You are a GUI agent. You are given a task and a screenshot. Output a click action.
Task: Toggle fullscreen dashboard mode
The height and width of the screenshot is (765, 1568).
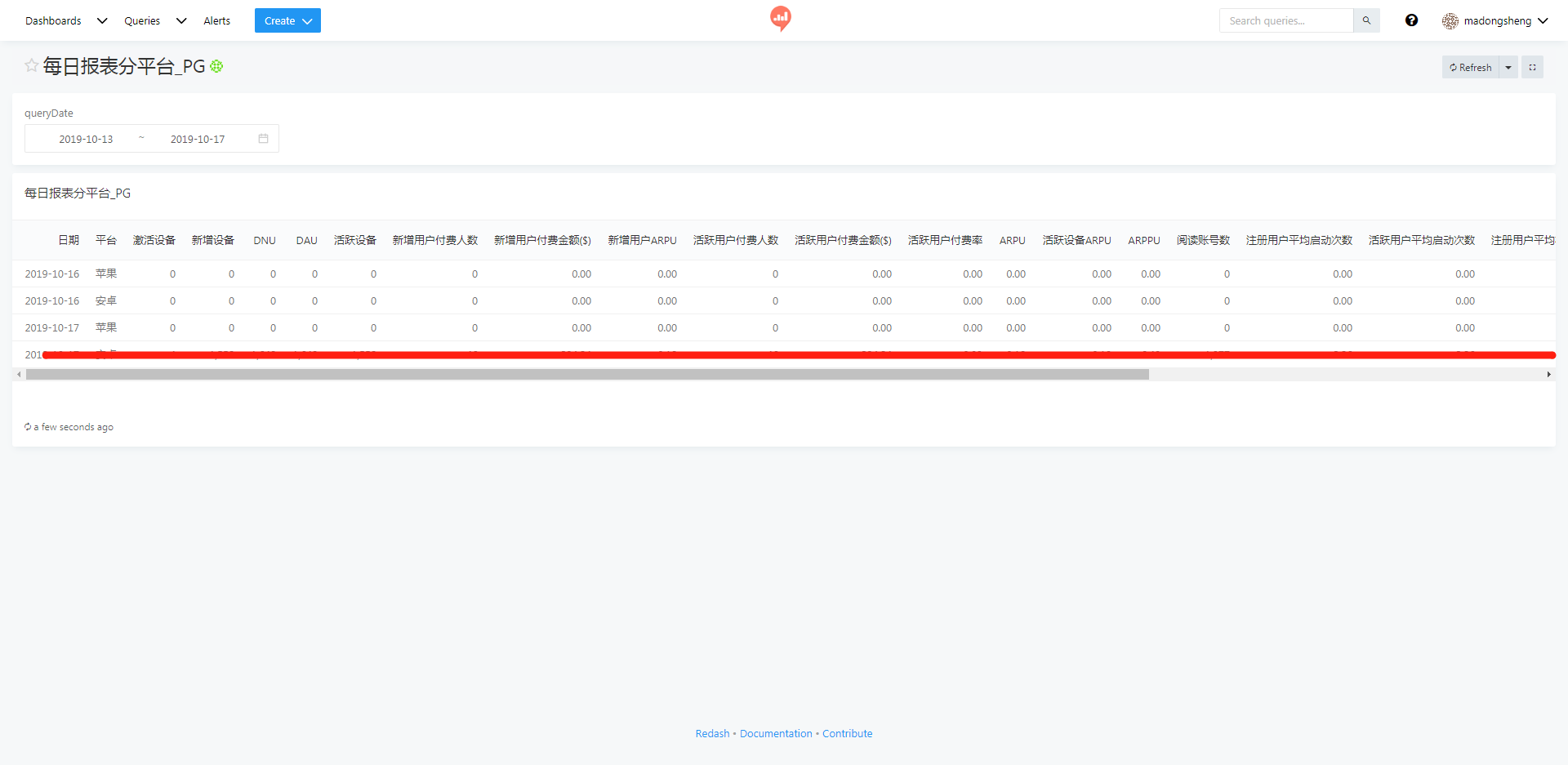1532,68
